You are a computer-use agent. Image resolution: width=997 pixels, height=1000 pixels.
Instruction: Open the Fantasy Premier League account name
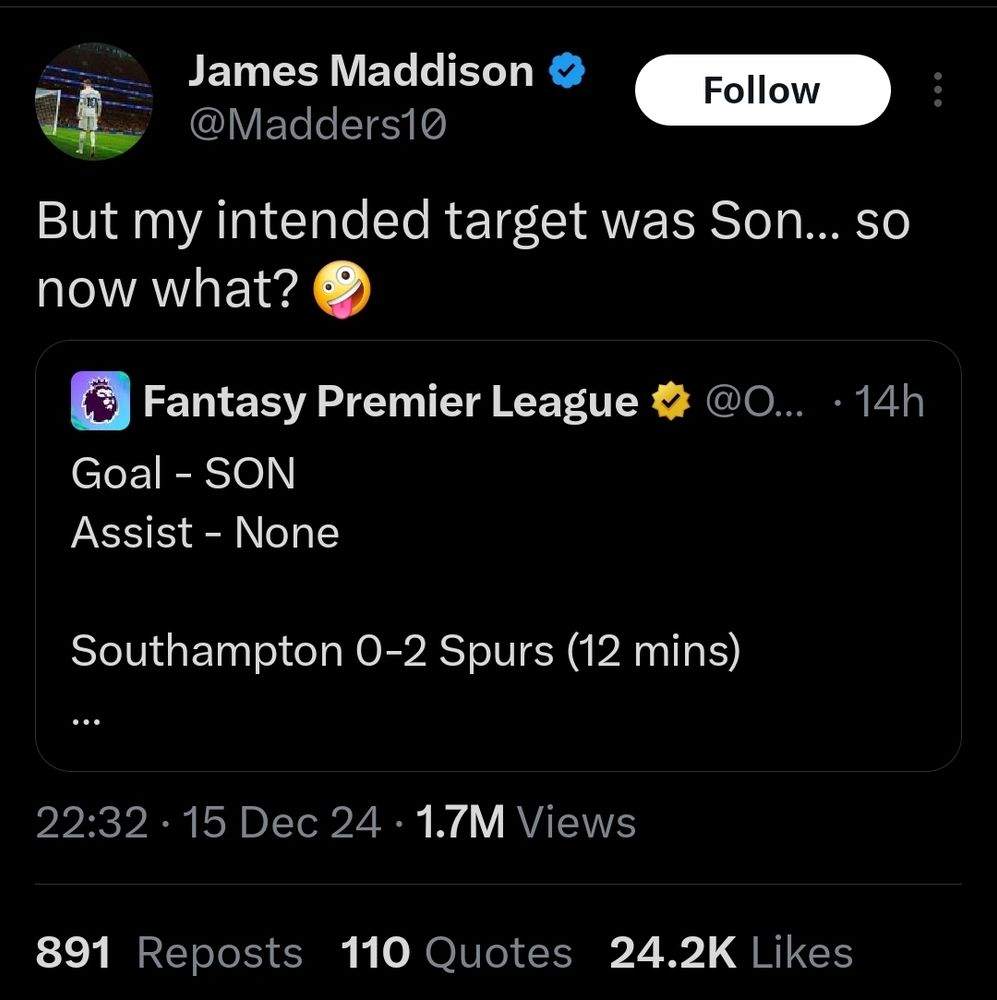point(390,402)
